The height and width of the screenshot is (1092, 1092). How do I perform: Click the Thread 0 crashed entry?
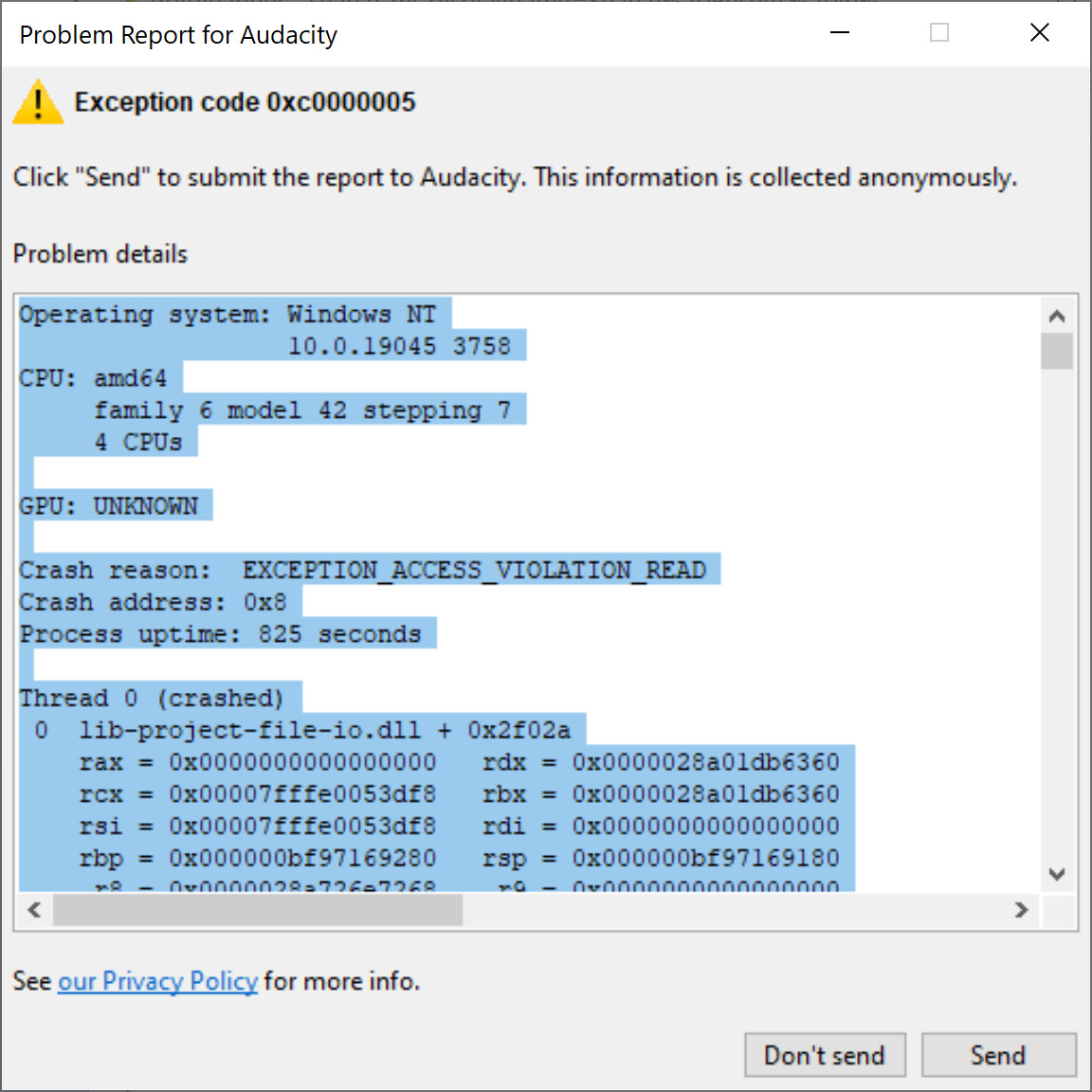pos(159,698)
